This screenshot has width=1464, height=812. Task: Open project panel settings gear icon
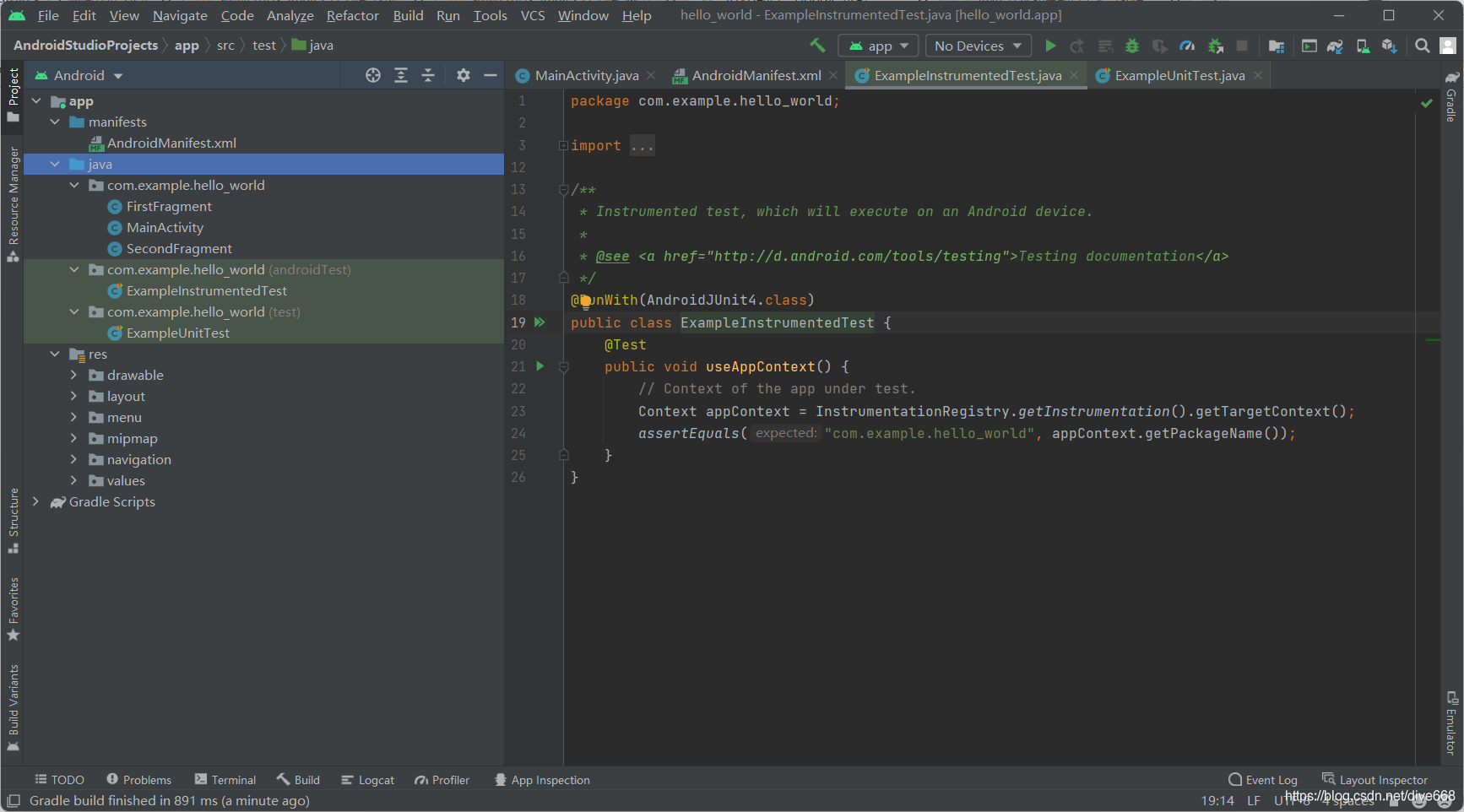[463, 75]
